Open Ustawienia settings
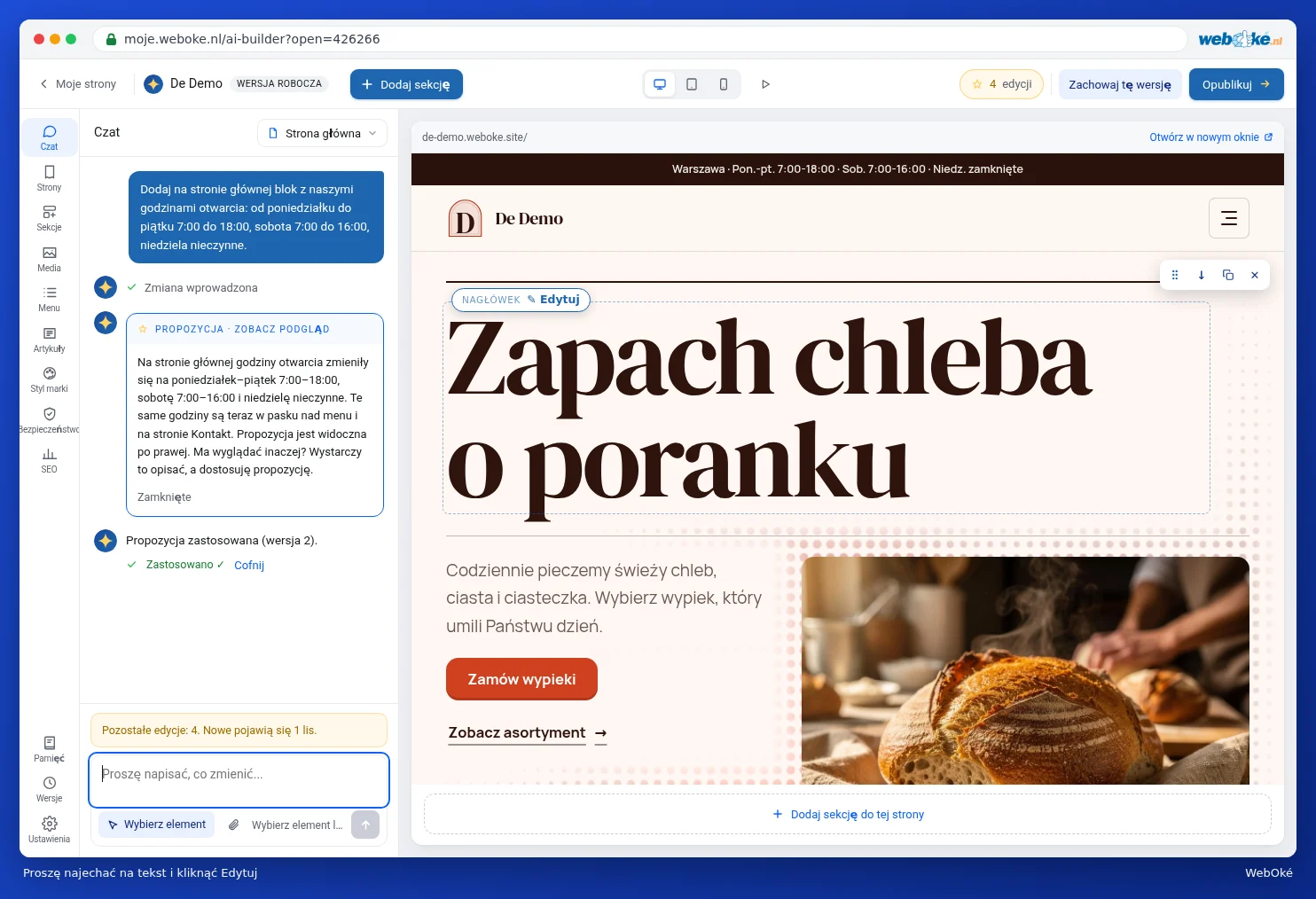 49,830
